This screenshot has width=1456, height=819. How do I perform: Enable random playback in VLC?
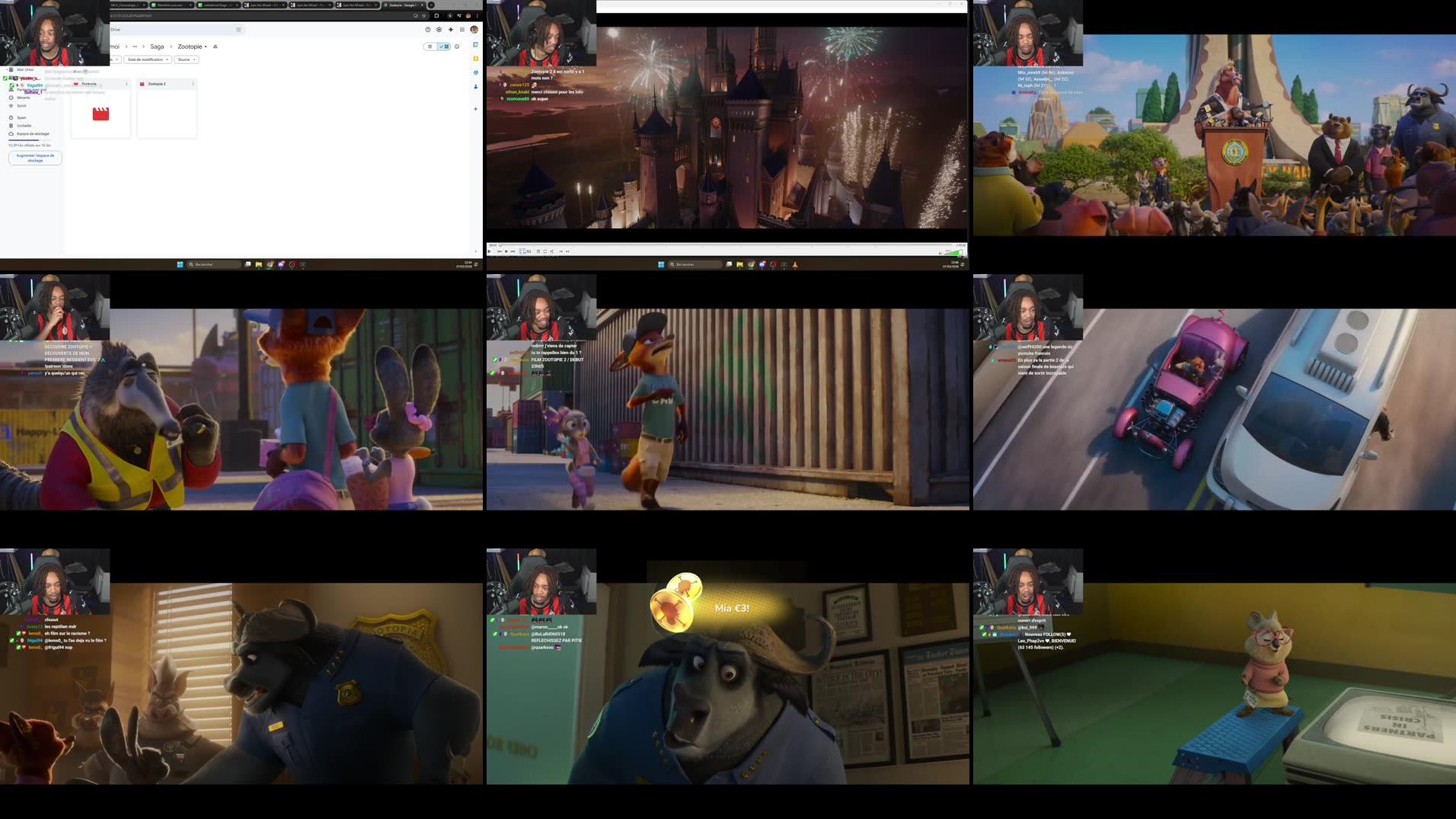tap(551, 251)
